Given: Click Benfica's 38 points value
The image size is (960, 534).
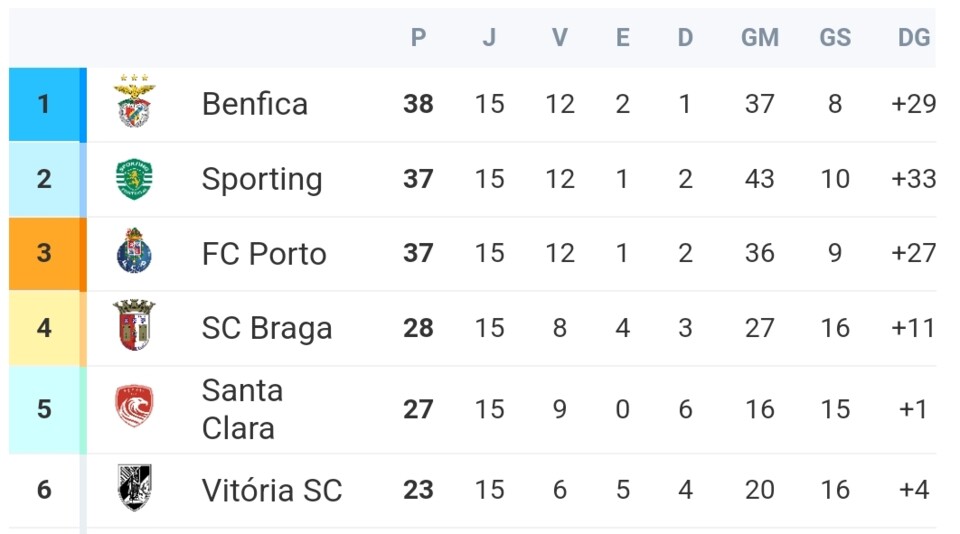Looking at the screenshot, I should click(x=418, y=104).
